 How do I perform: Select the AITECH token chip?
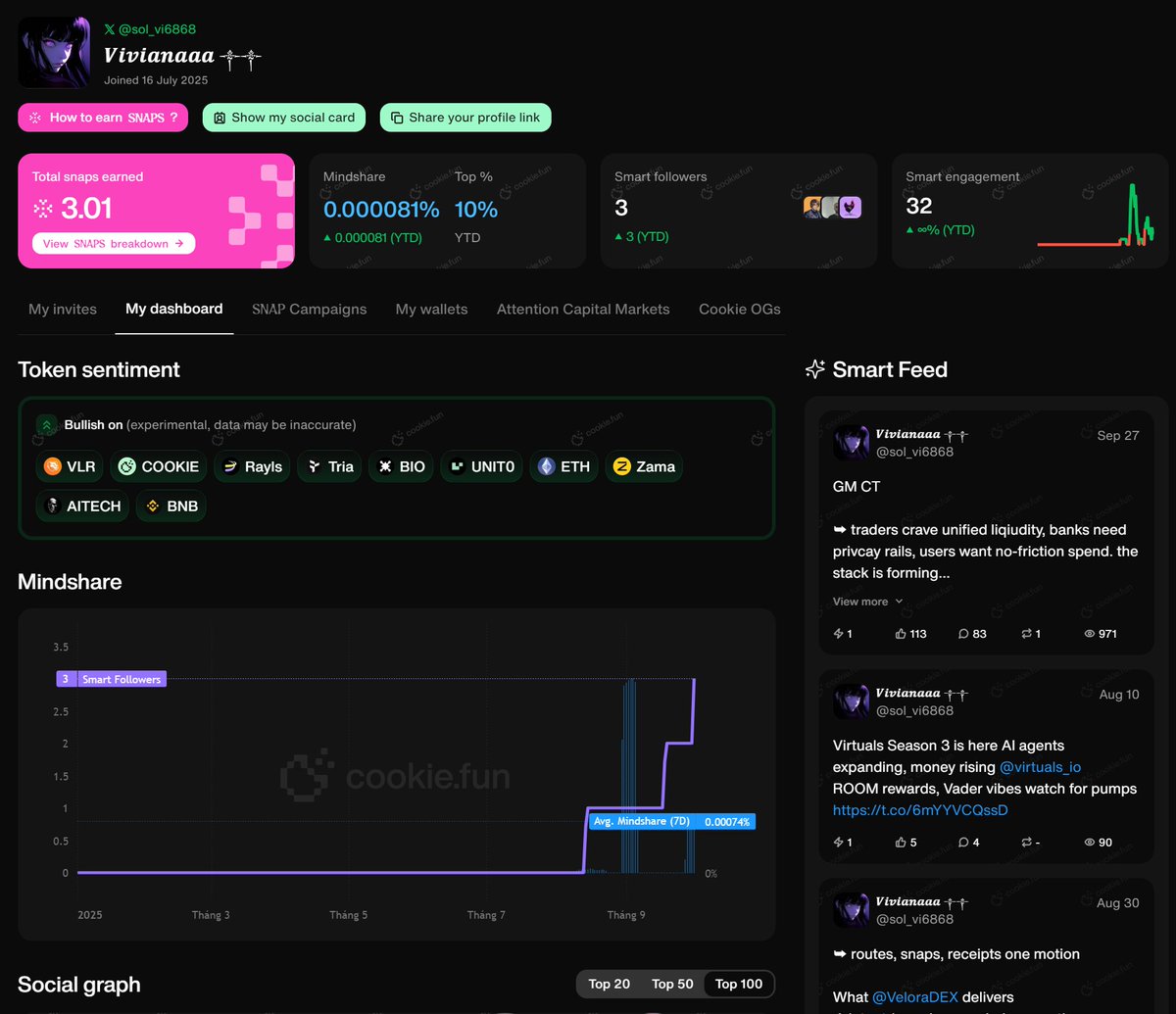[x=82, y=506]
